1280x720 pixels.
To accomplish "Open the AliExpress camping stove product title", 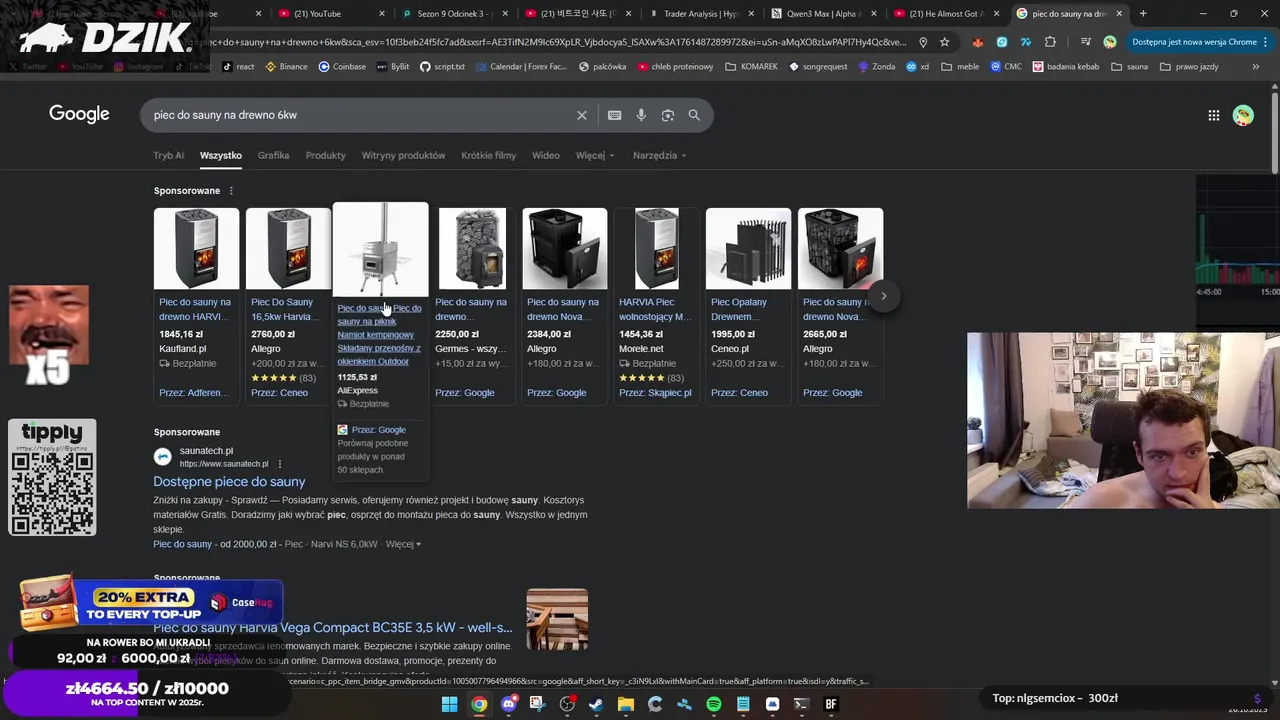I will [379, 335].
